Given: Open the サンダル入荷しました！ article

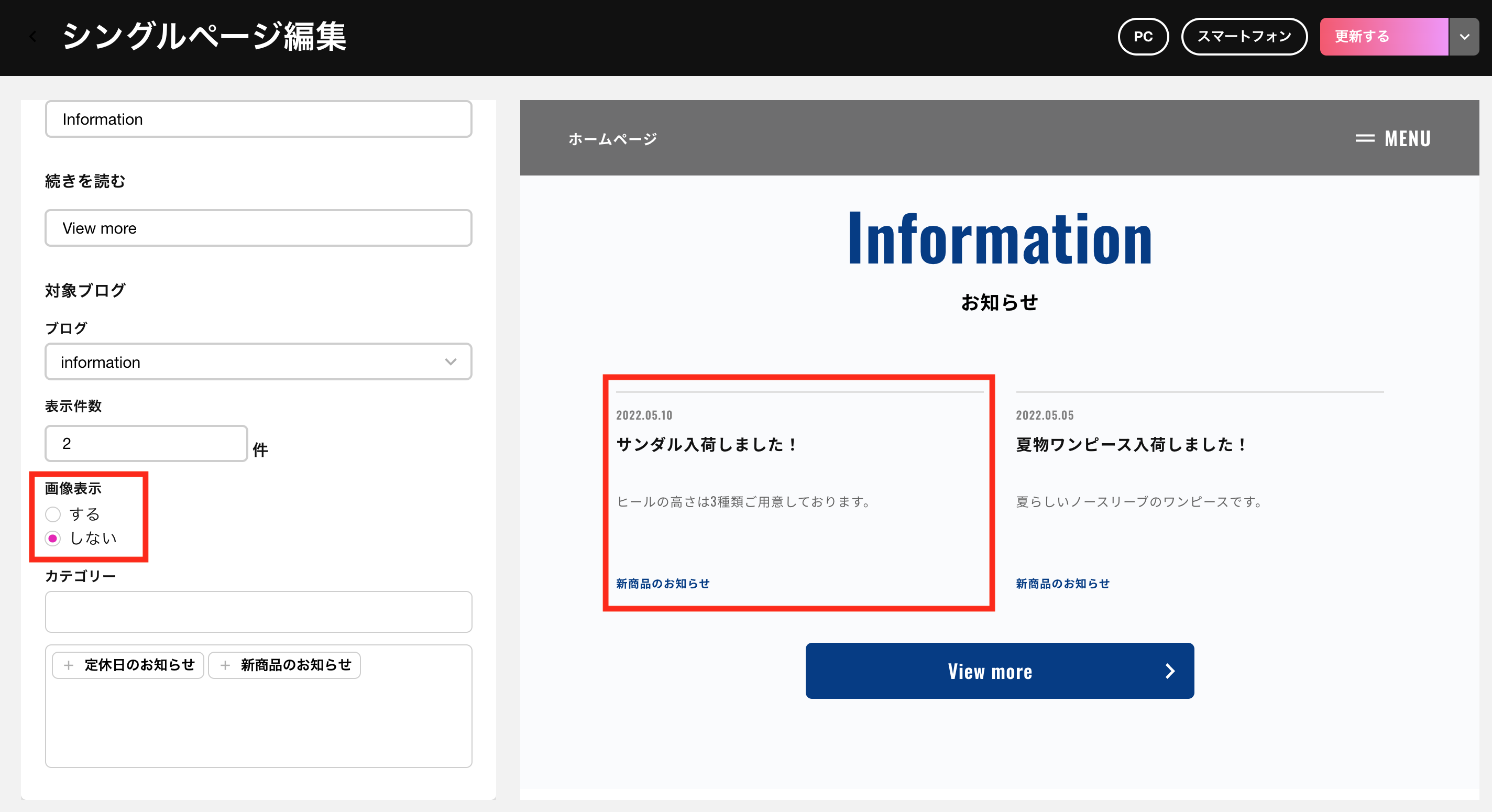Looking at the screenshot, I should [706, 445].
